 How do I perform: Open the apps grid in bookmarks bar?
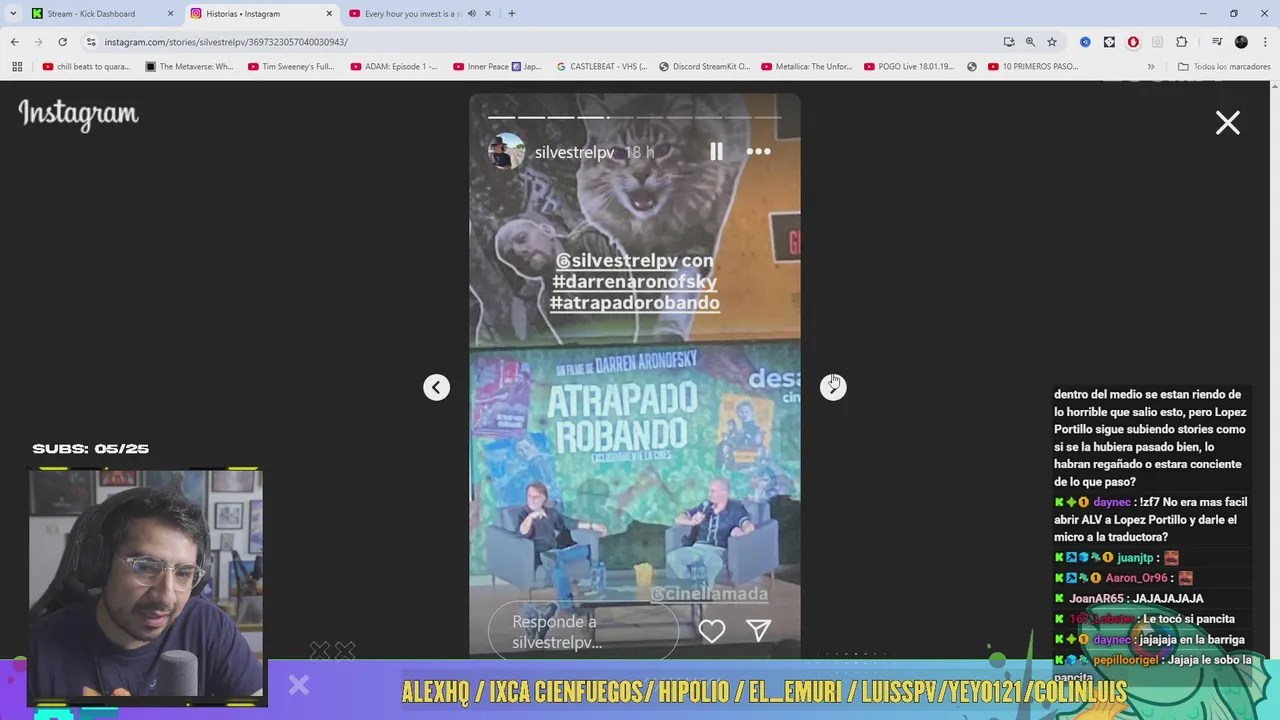pos(17,67)
